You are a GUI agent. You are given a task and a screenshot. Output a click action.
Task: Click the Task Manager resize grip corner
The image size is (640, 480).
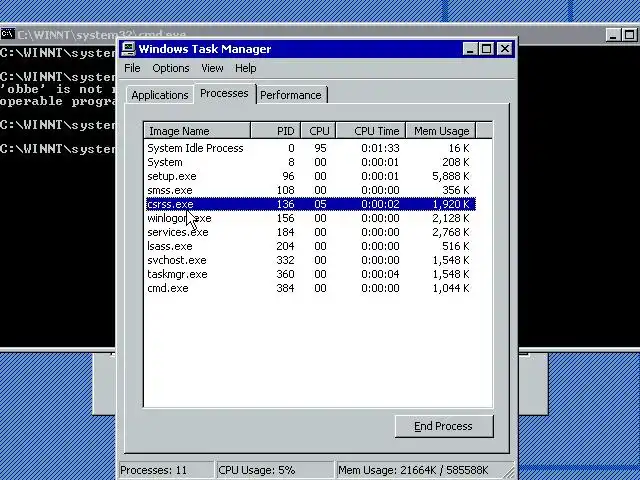(x=510, y=473)
